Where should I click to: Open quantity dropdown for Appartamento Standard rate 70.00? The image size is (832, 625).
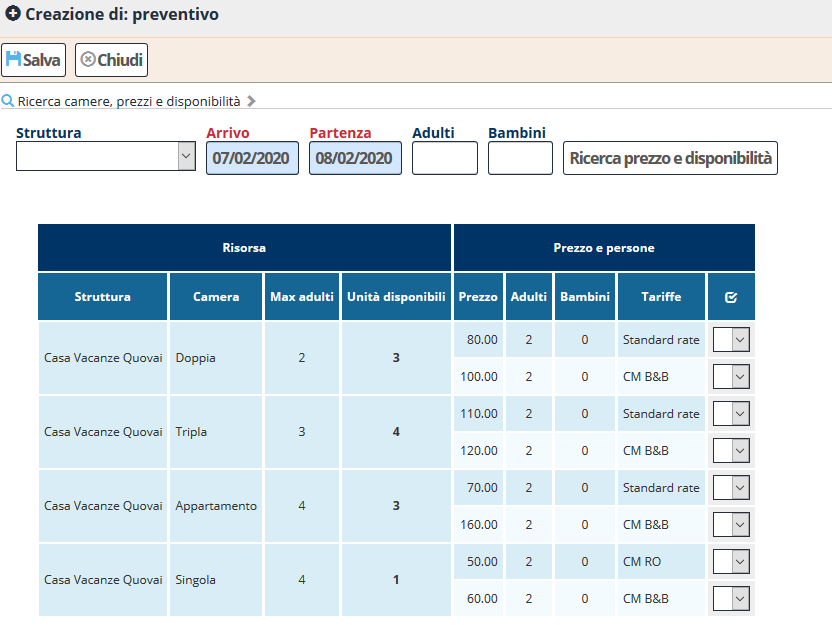click(731, 488)
